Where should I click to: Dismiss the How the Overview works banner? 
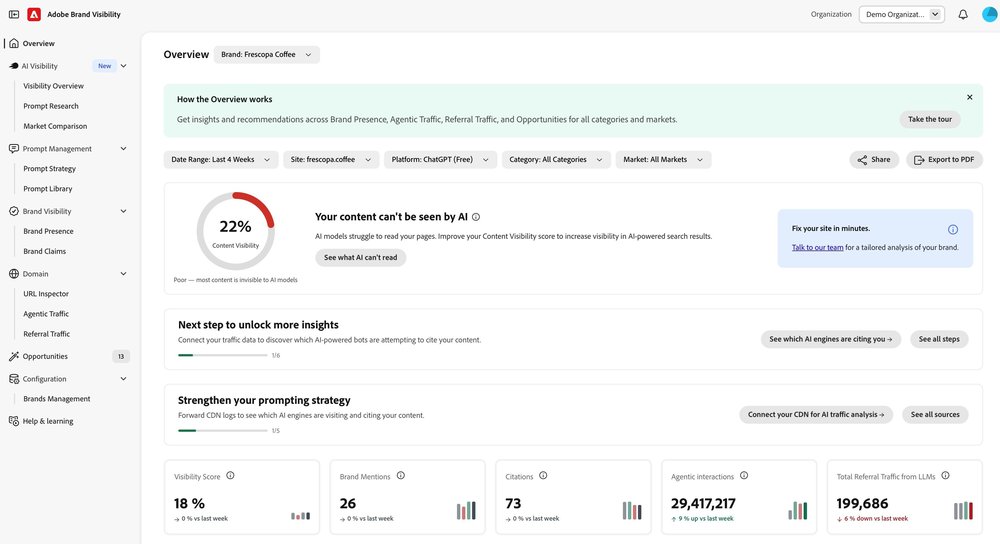[x=969, y=98]
